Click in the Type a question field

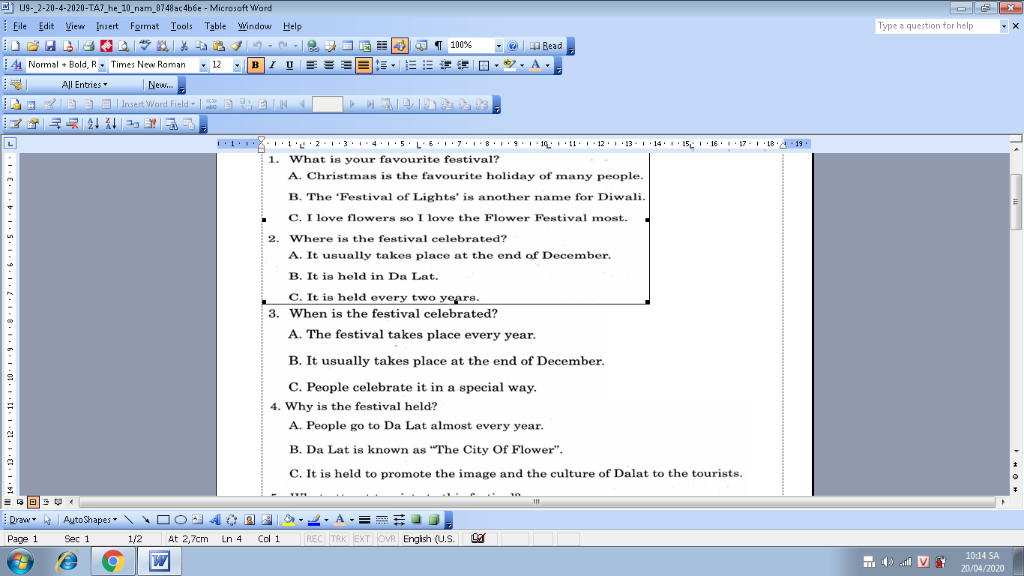[x=937, y=26]
